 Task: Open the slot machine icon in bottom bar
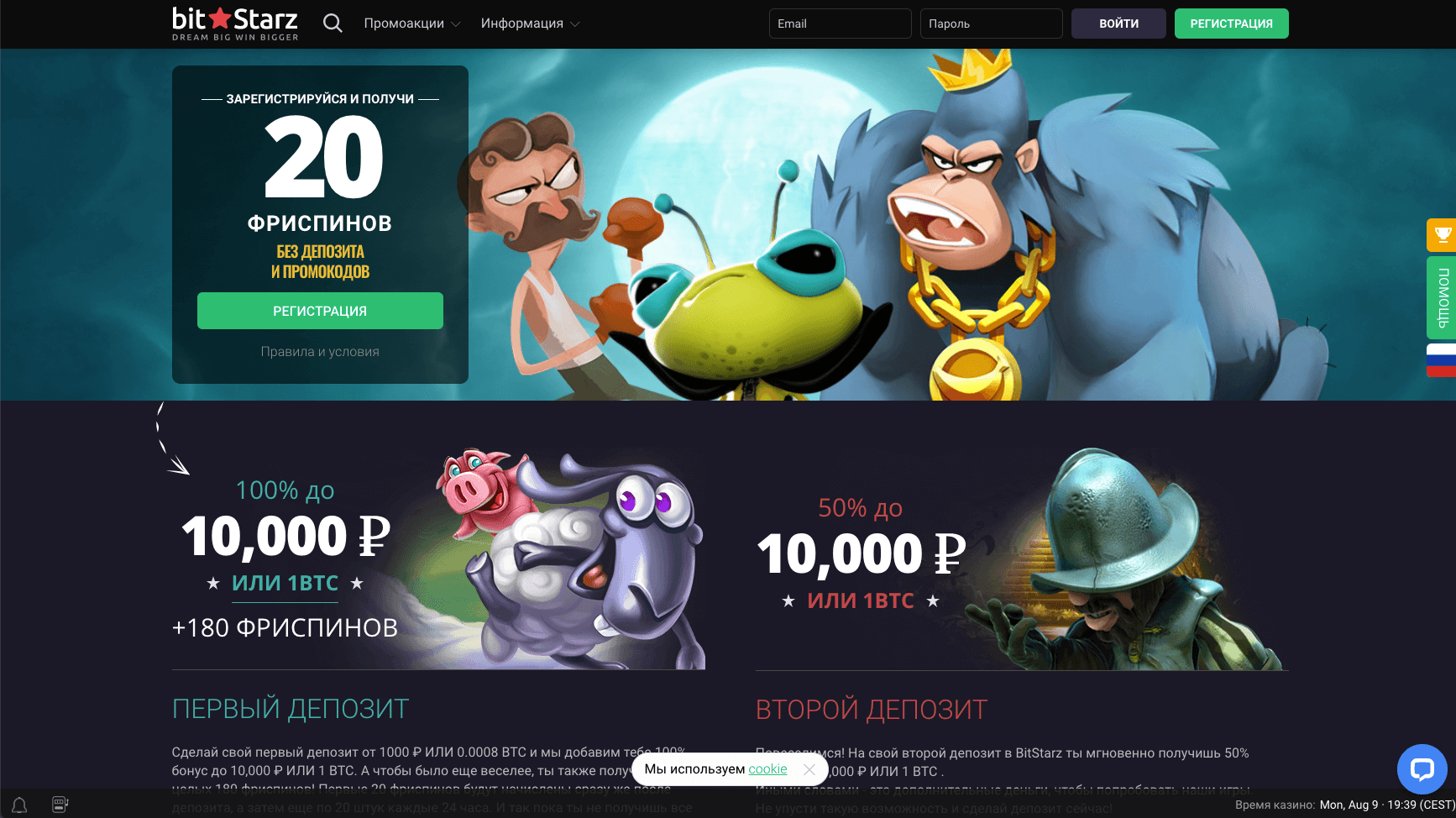click(x=60, y=805)
